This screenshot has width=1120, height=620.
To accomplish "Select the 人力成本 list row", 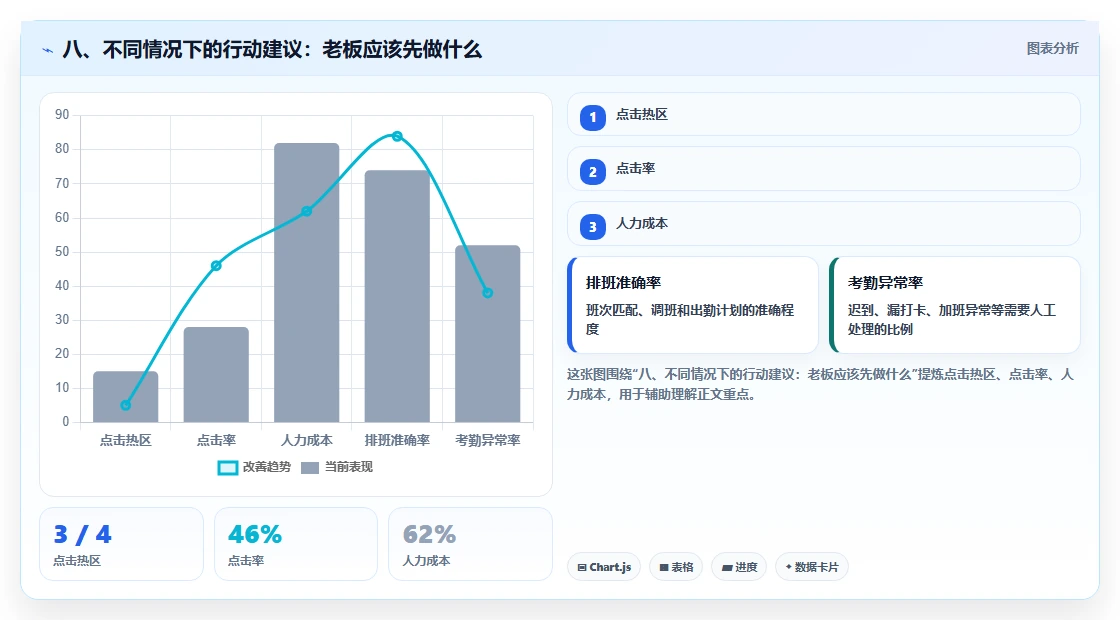I will pyautogui.click(x=824, y=224).
